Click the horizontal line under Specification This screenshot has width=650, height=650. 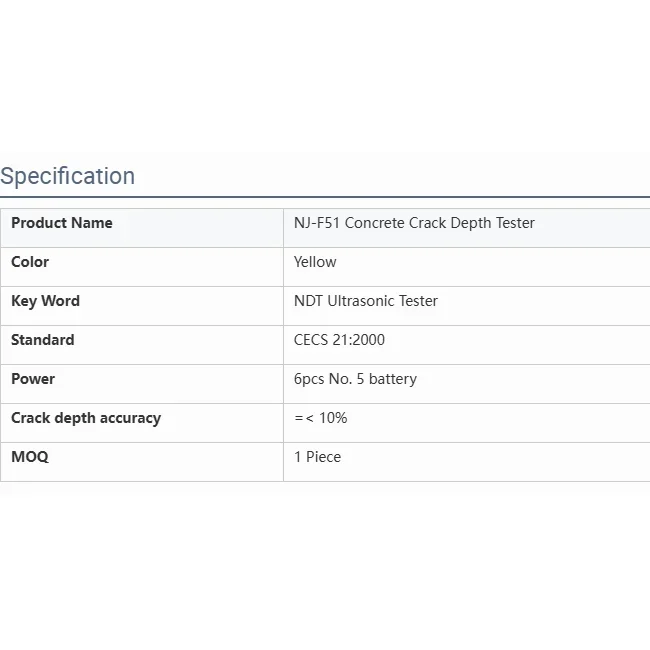[x=325, y=197]
